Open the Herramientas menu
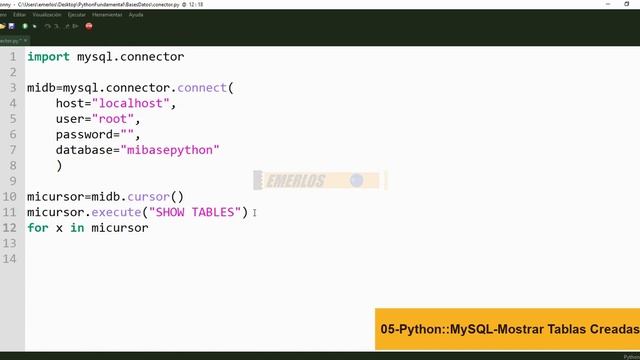 [107, 15]
